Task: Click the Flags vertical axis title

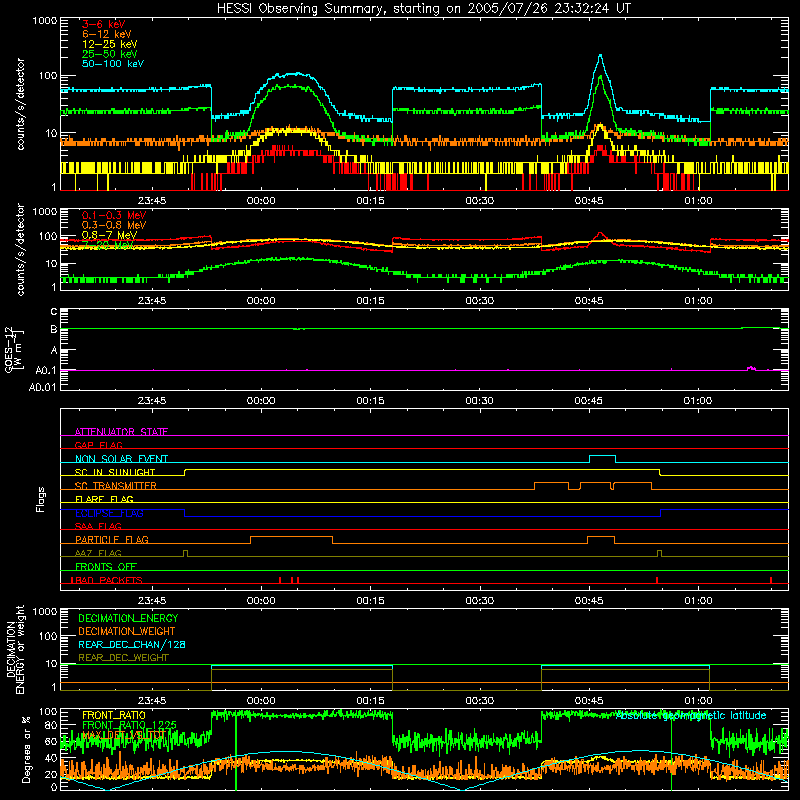Action: point(40,499)
